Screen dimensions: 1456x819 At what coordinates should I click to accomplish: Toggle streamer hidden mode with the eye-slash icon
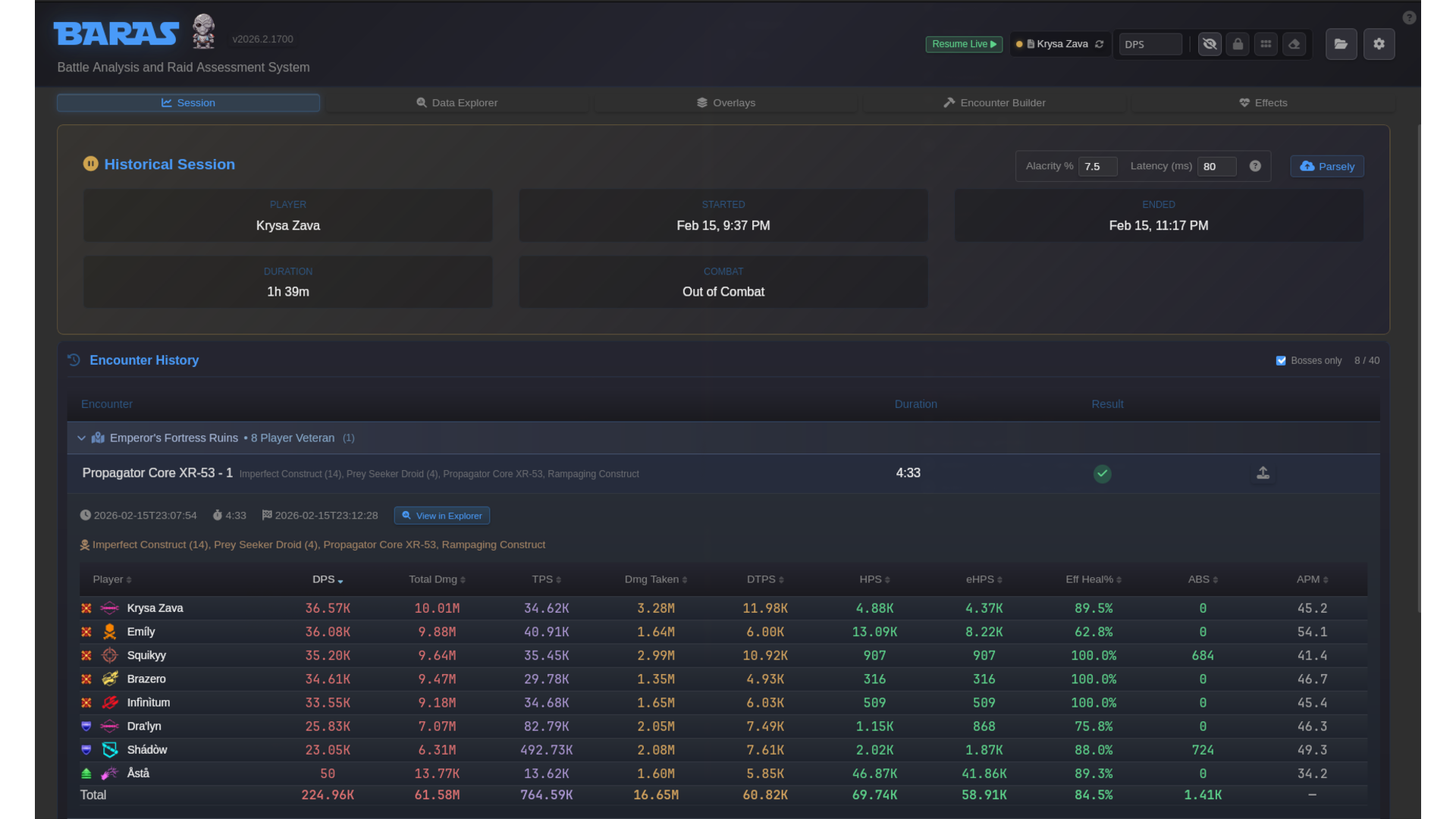tap(1209, 44)
